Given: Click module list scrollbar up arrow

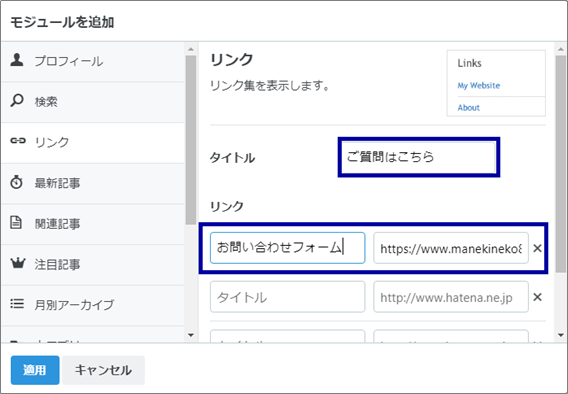Looking at the screenshot, I should [191, 49].
